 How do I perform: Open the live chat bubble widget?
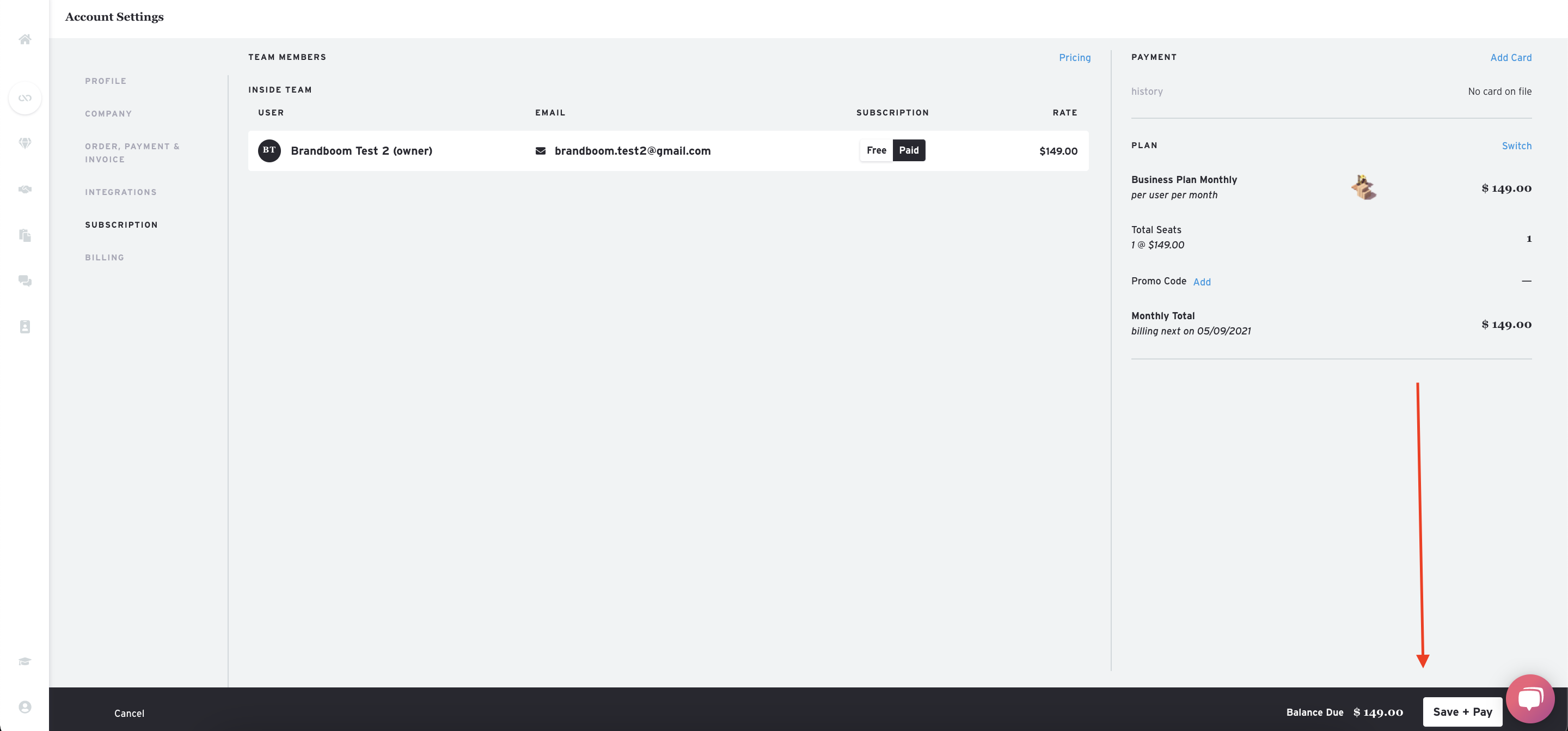[1530, 699]
